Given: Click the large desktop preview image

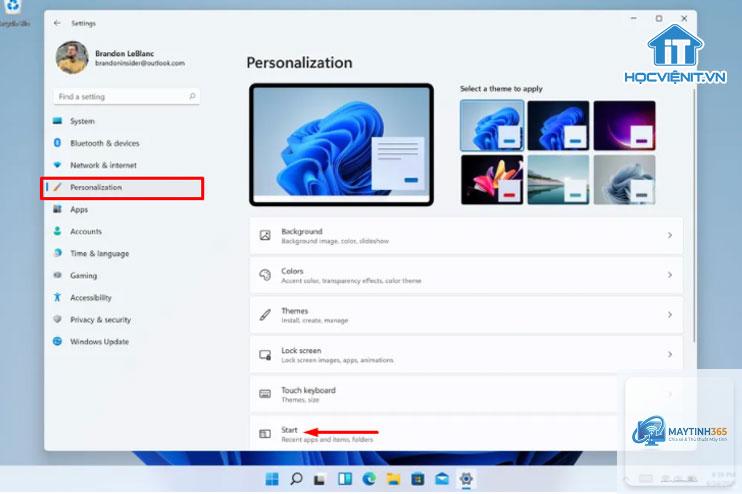Looking at the screenshot, I should pyautogui.click(x=341, y=145).
